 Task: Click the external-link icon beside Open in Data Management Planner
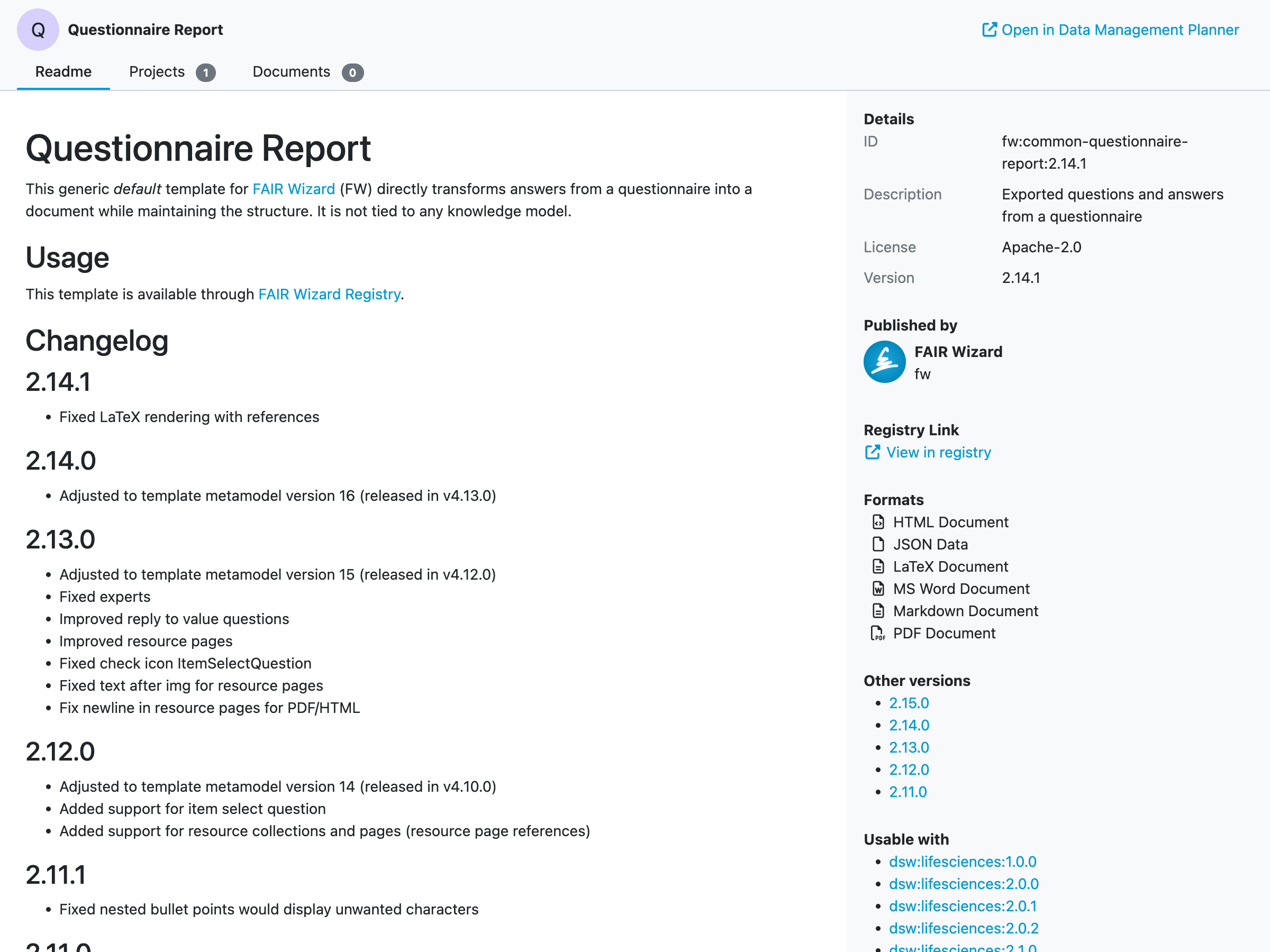click(x=989, y=30)
